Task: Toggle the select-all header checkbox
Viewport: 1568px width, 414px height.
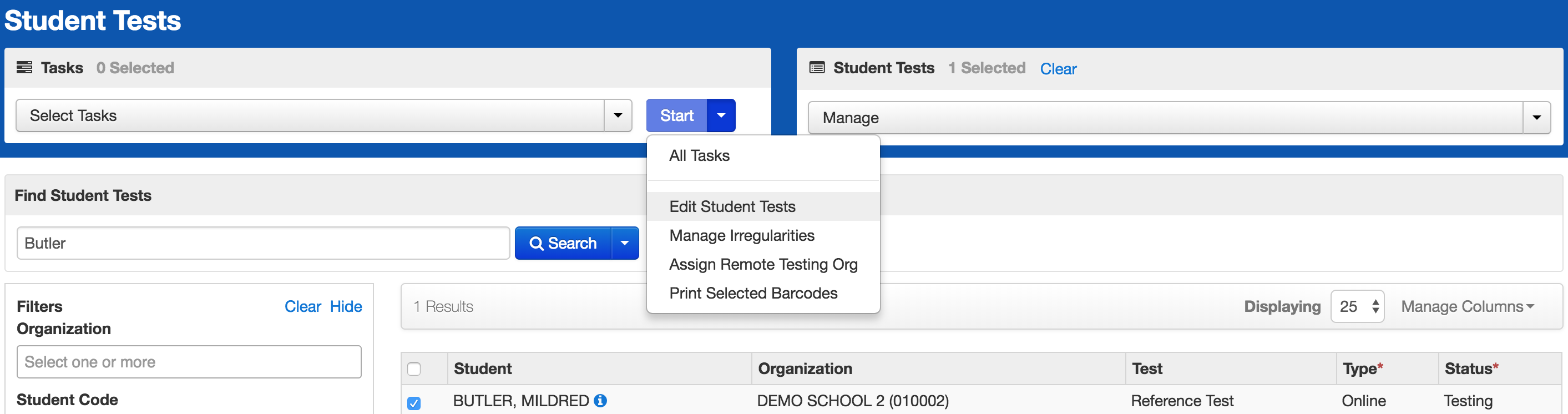Action: (x=414, y=369)
